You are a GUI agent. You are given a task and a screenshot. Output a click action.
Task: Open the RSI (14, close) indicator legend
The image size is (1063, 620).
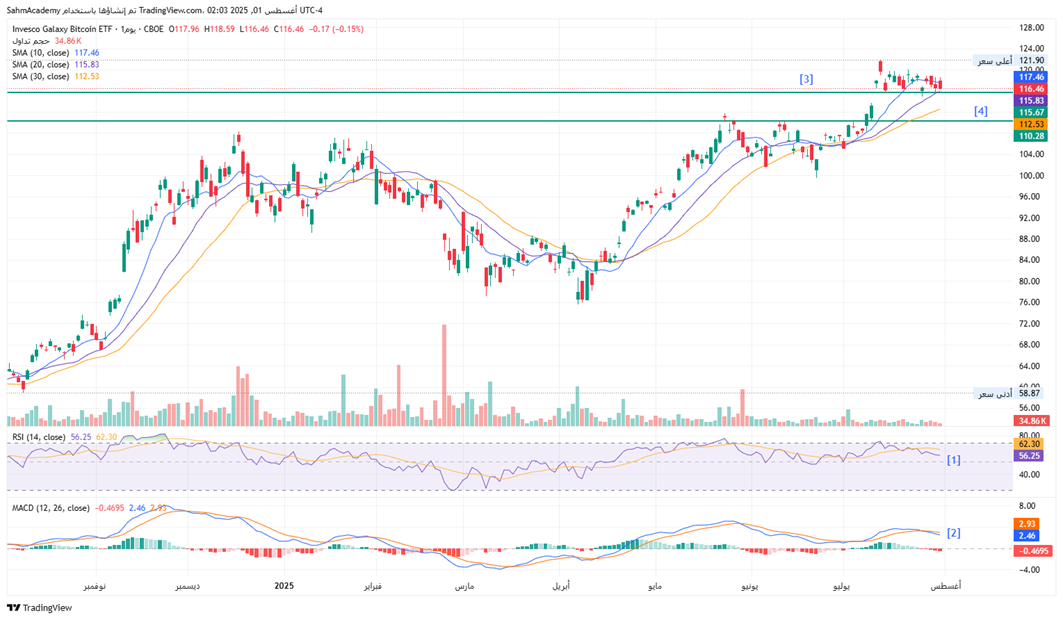coord(39,437)
